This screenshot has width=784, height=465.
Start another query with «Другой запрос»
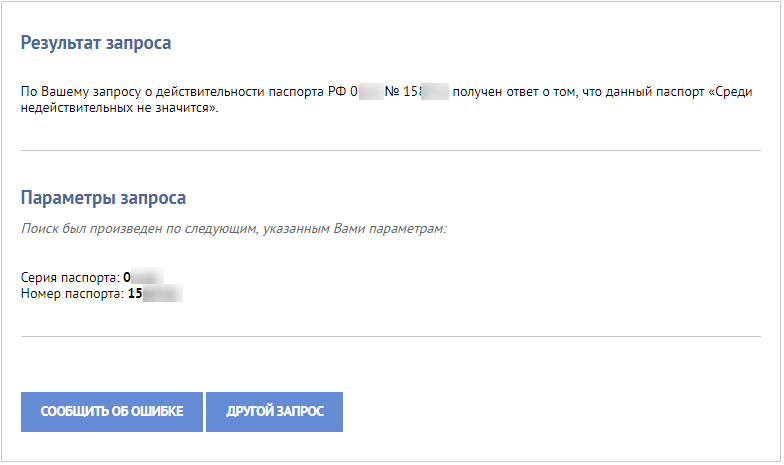click(274, 412)
